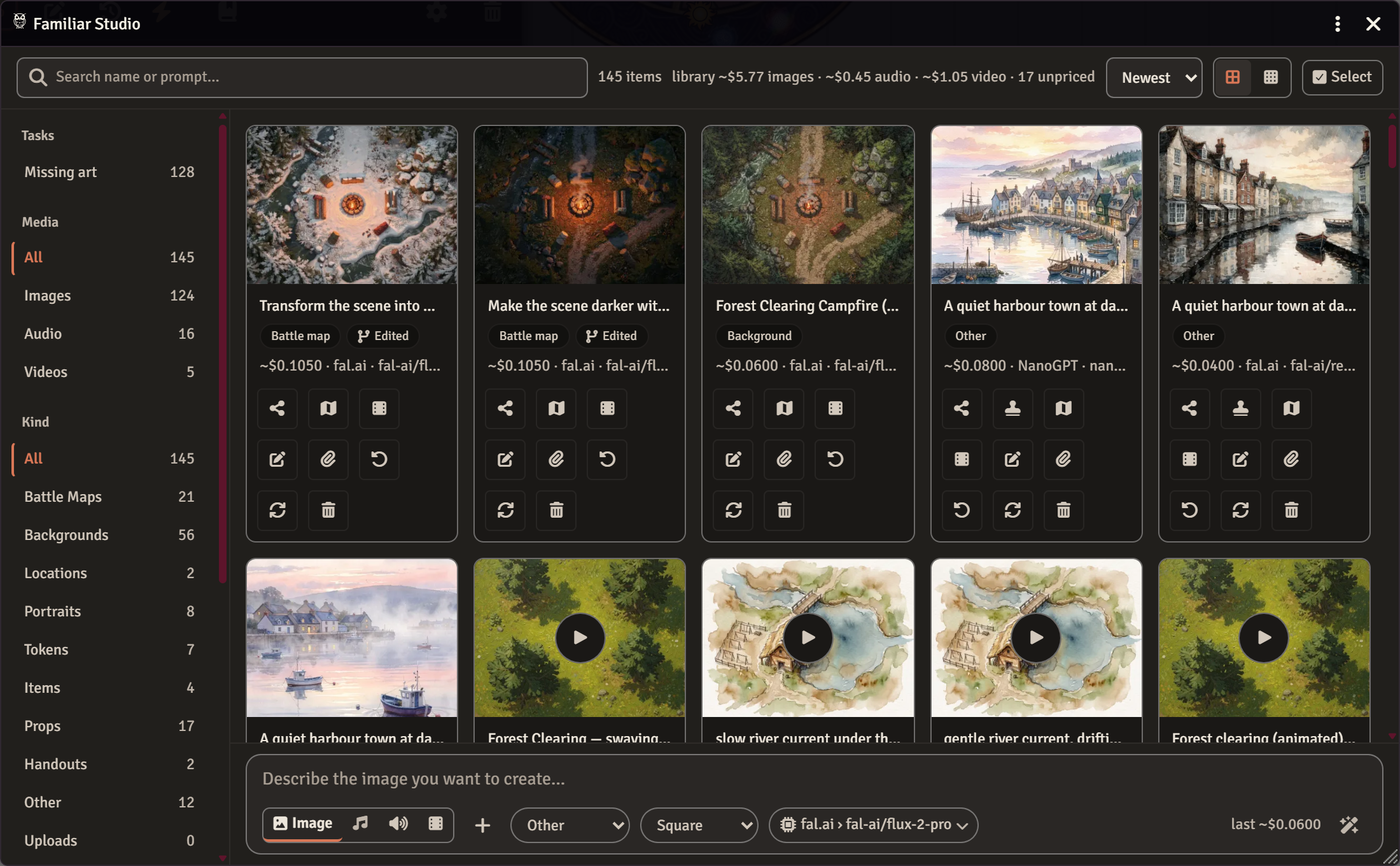
Task: Open the three-dot options menu in the title bar
Action: pyautogui.click(x=1338, y=24)
